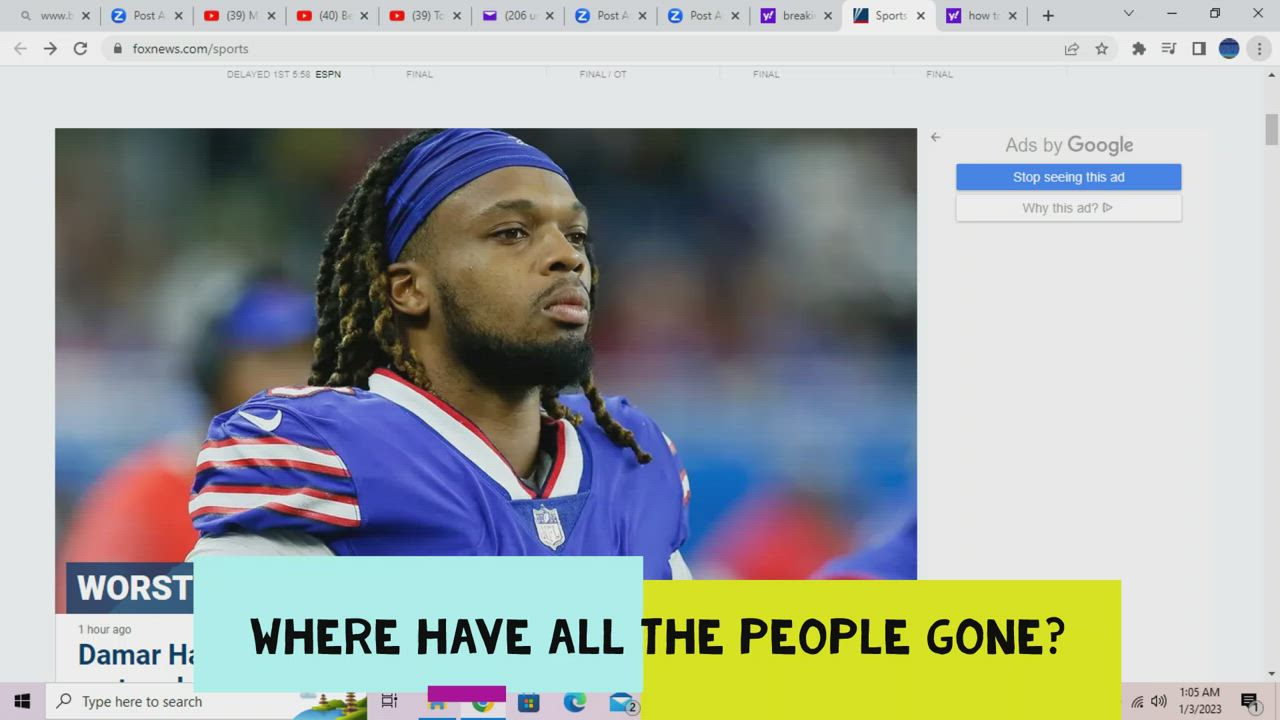The image size is (1280, 720).
Task: Click the share page icon in address bar
Action: pyautogui.click(x=1071, y=48)
